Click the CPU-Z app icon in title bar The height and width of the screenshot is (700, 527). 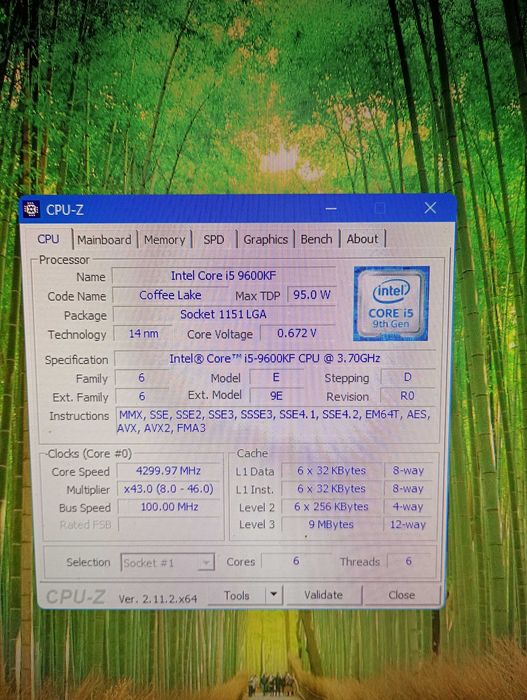(x=32, y=209)
